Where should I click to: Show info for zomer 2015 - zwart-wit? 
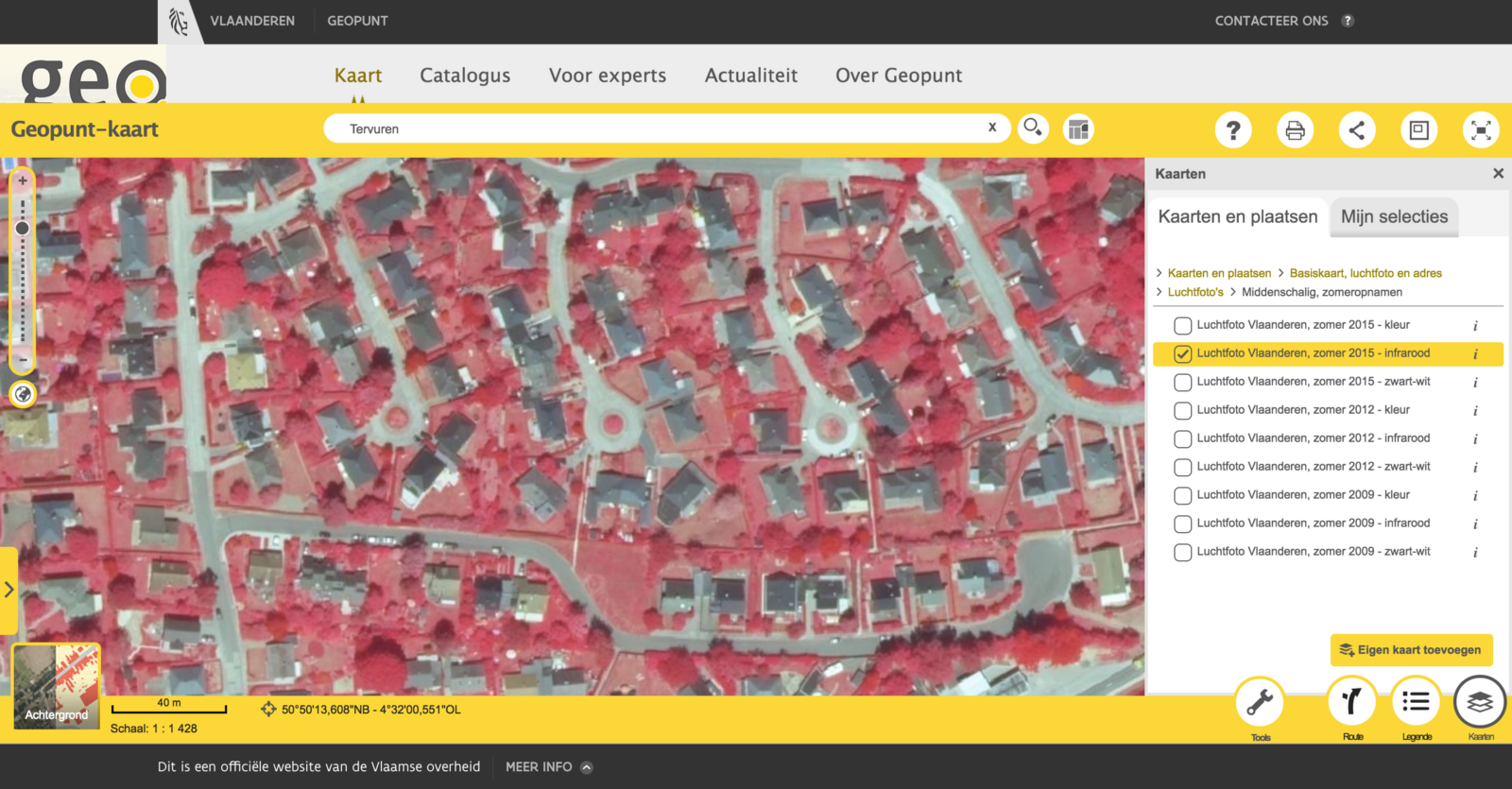coord(1475,383)
